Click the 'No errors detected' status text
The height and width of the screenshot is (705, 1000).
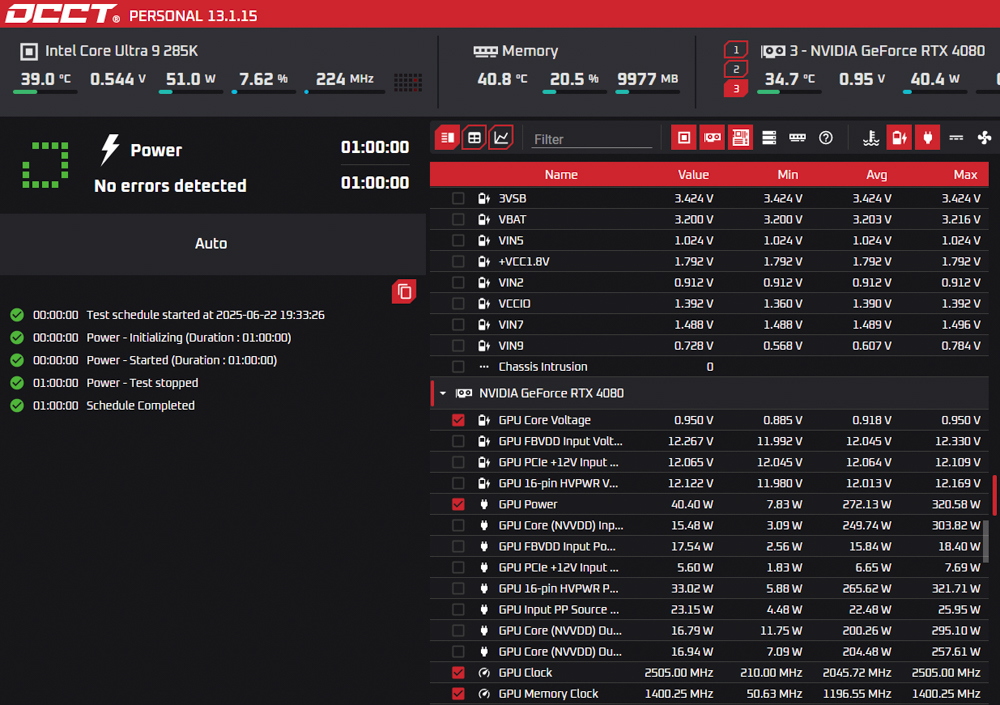tap(170, 186)
